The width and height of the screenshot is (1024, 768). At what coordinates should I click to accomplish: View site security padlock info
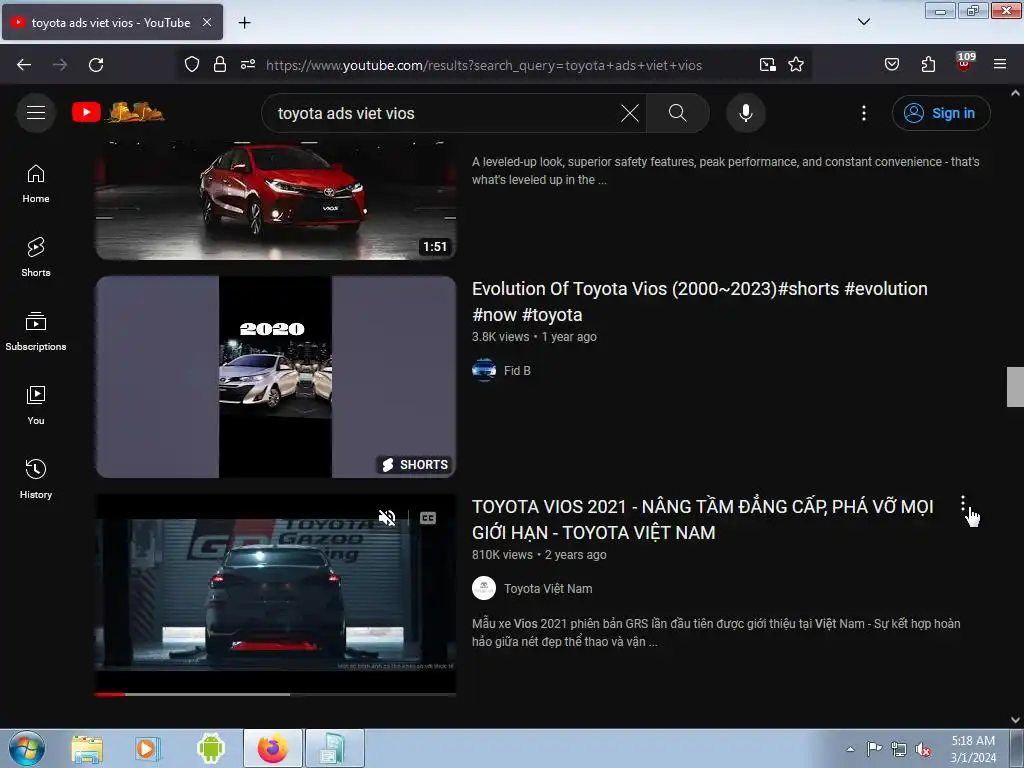(220, 64)
